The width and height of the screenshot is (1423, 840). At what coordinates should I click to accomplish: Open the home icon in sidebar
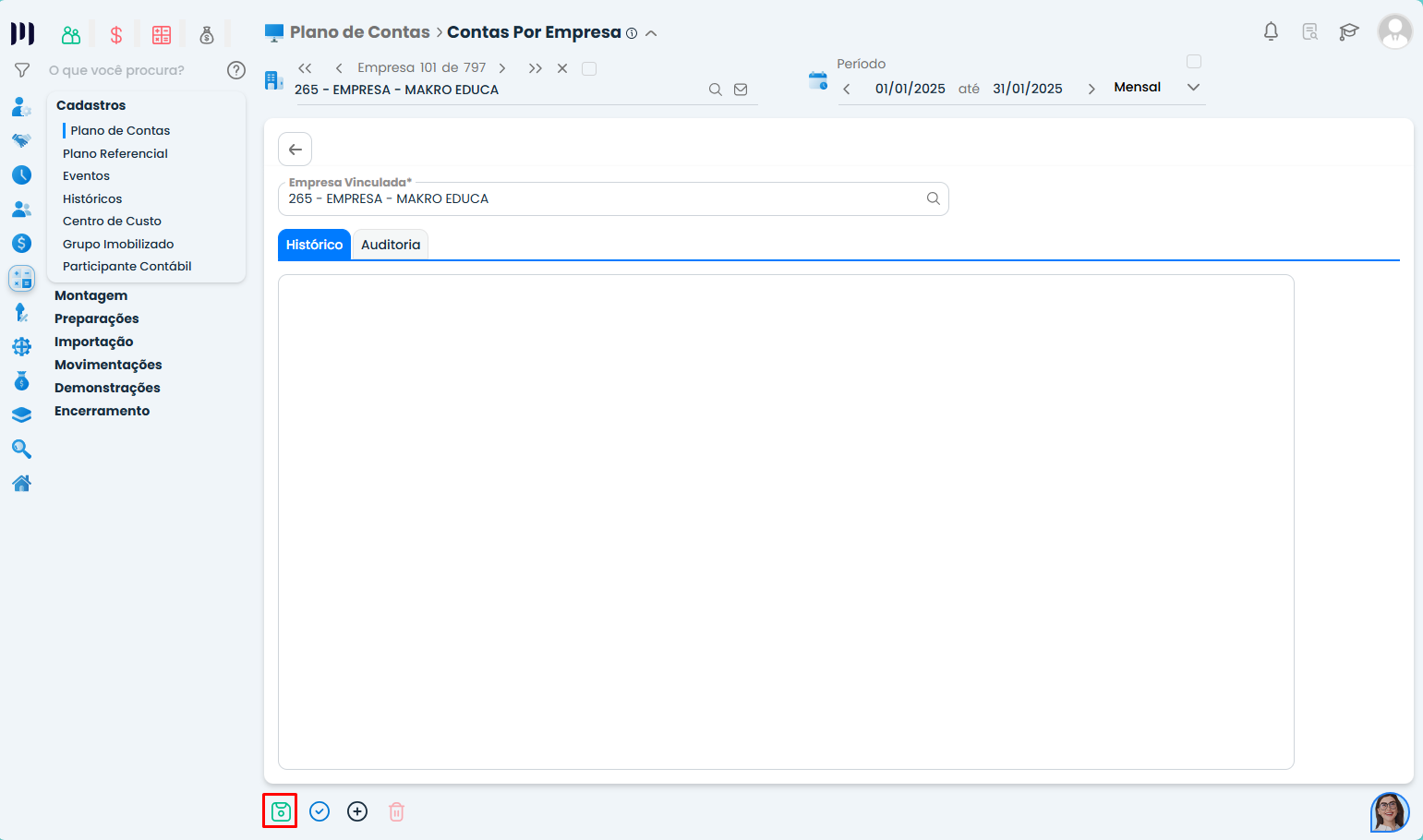[21, 483]
